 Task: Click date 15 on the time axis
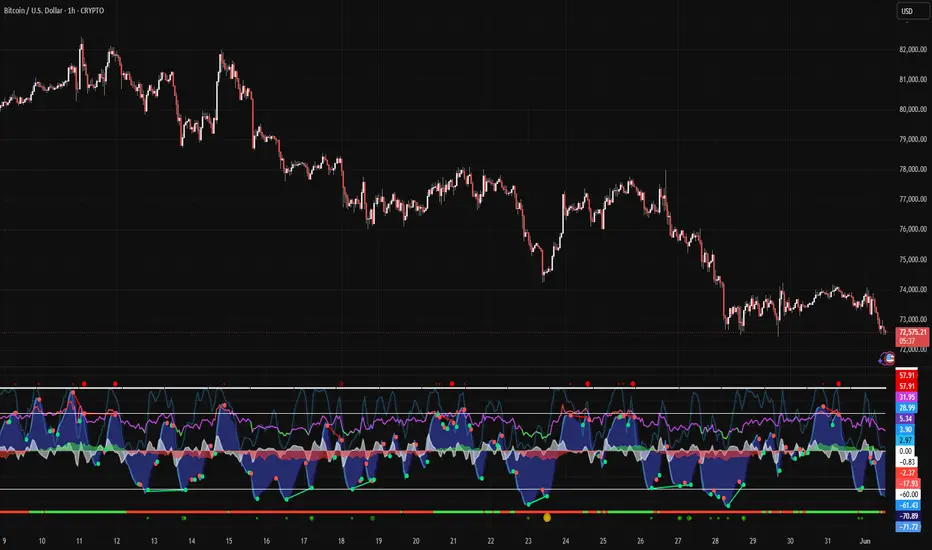click(x=229, y=541)
